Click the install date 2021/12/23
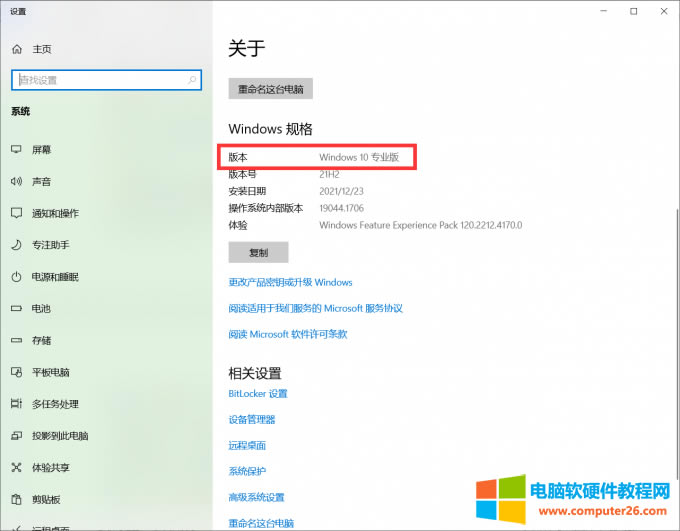The height and width of the screenshot is (531, 680). point(341,191)
